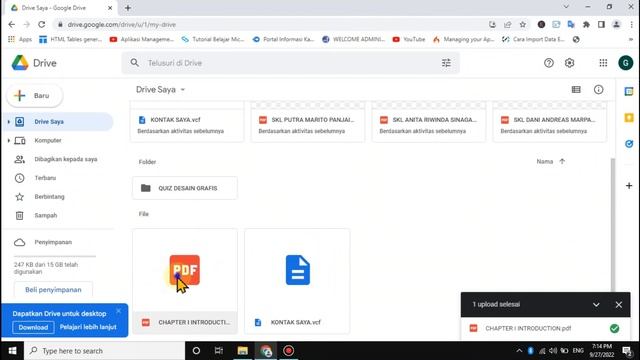
Task: Open Dibagikan kepada saya
Action: pyautogui.click(x=65, y=159)
